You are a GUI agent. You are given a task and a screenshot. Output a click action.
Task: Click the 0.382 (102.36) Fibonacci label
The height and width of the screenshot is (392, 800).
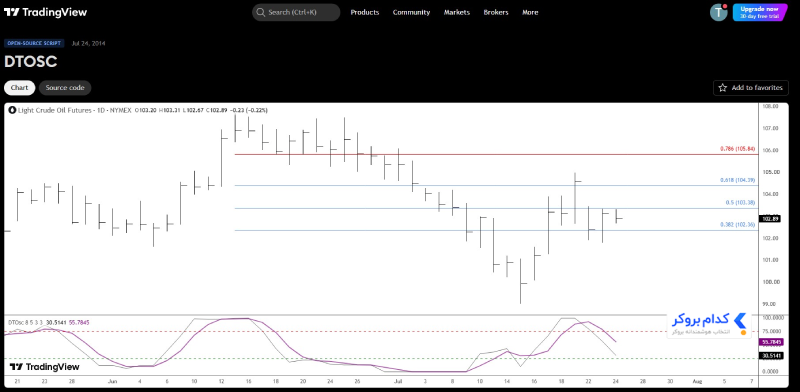pyautogui.click(x=738, y=225)
